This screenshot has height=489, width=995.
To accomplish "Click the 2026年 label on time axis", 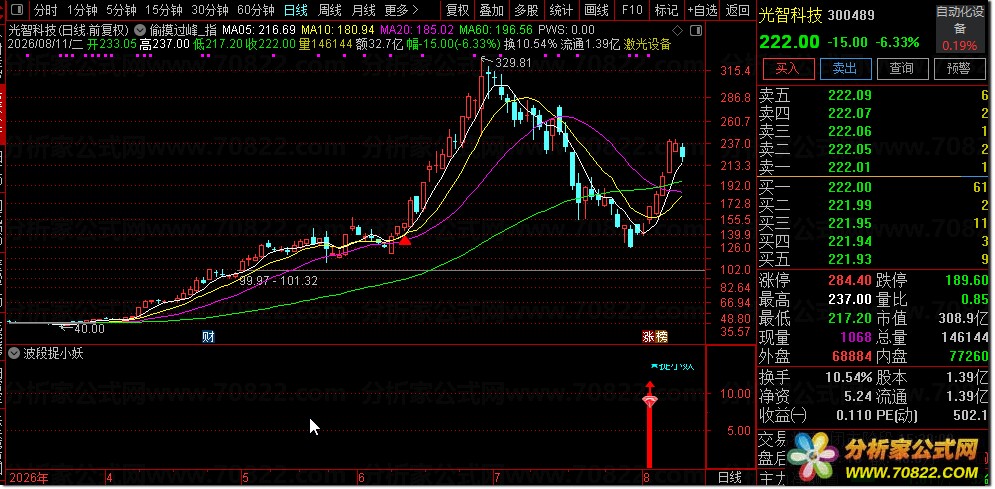I will coord(30,477).
